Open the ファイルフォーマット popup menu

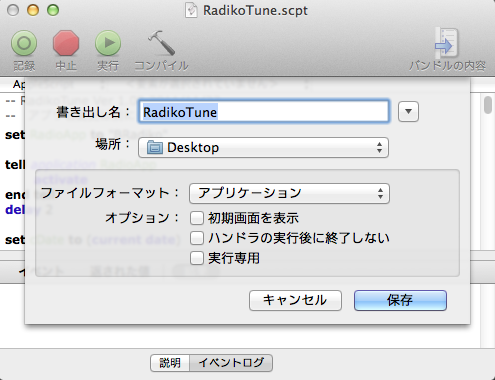(x=289, y=193)
